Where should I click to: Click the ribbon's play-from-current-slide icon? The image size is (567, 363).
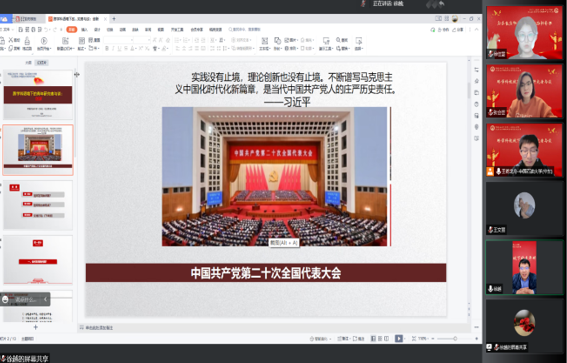point(44,41)
